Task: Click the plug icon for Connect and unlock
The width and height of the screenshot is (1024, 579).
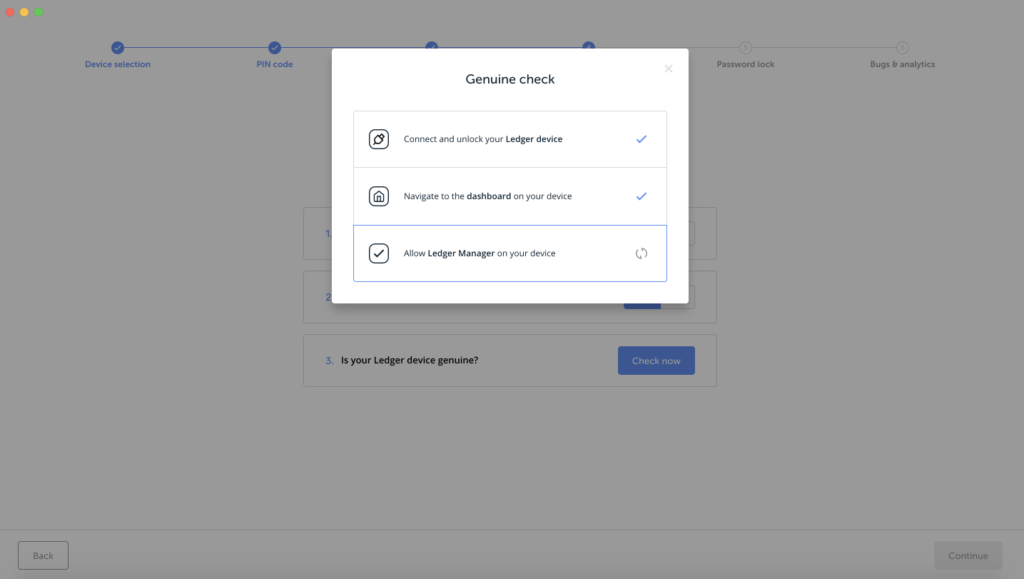Action: point(379,139)
